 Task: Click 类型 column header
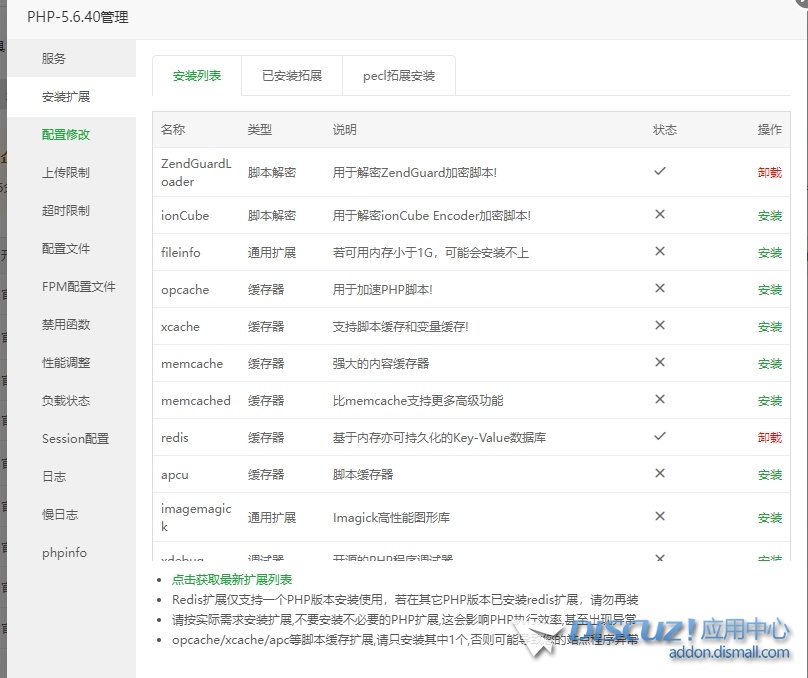pos(259,130)
